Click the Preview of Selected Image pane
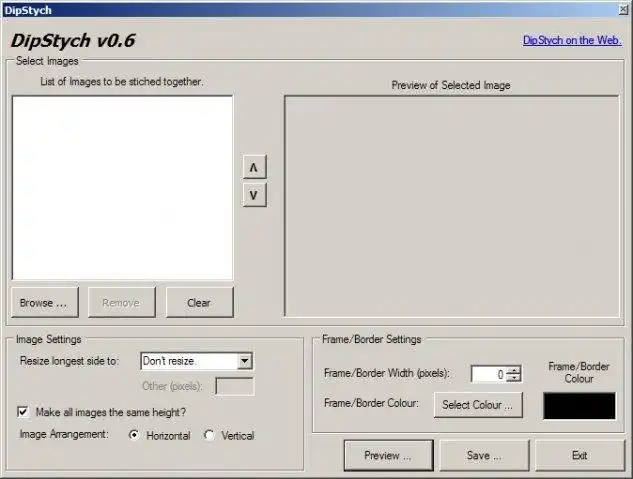 pos(451,206)
